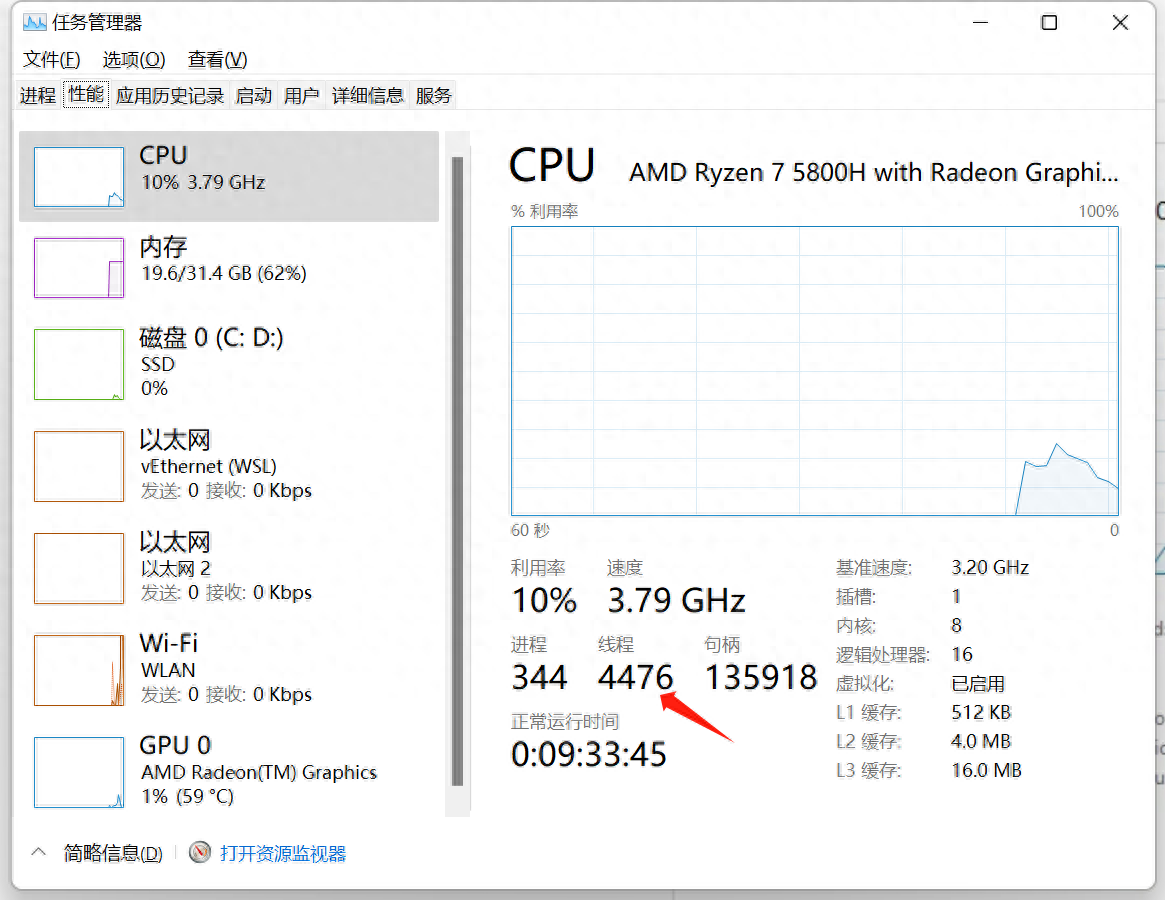The height and width of the screenshot is (900, 1165).
Task: Switch to the 应用历史记录 tab
Action: pos(170,95)
